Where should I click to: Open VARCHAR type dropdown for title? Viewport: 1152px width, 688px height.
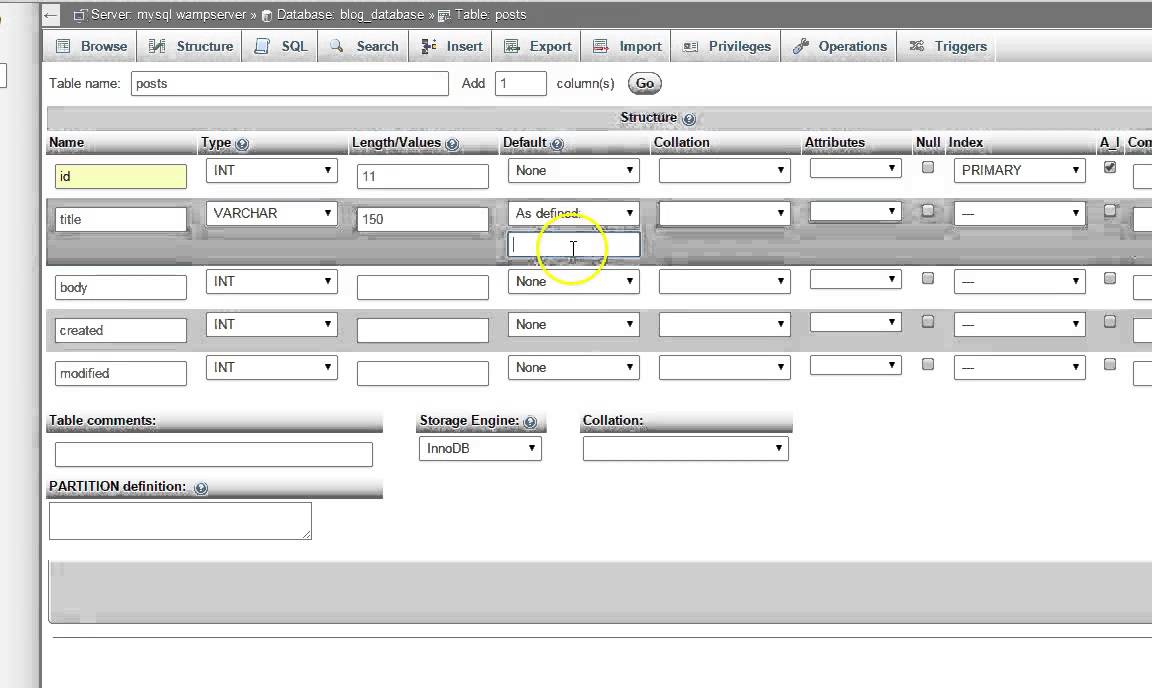coord(272,213)
